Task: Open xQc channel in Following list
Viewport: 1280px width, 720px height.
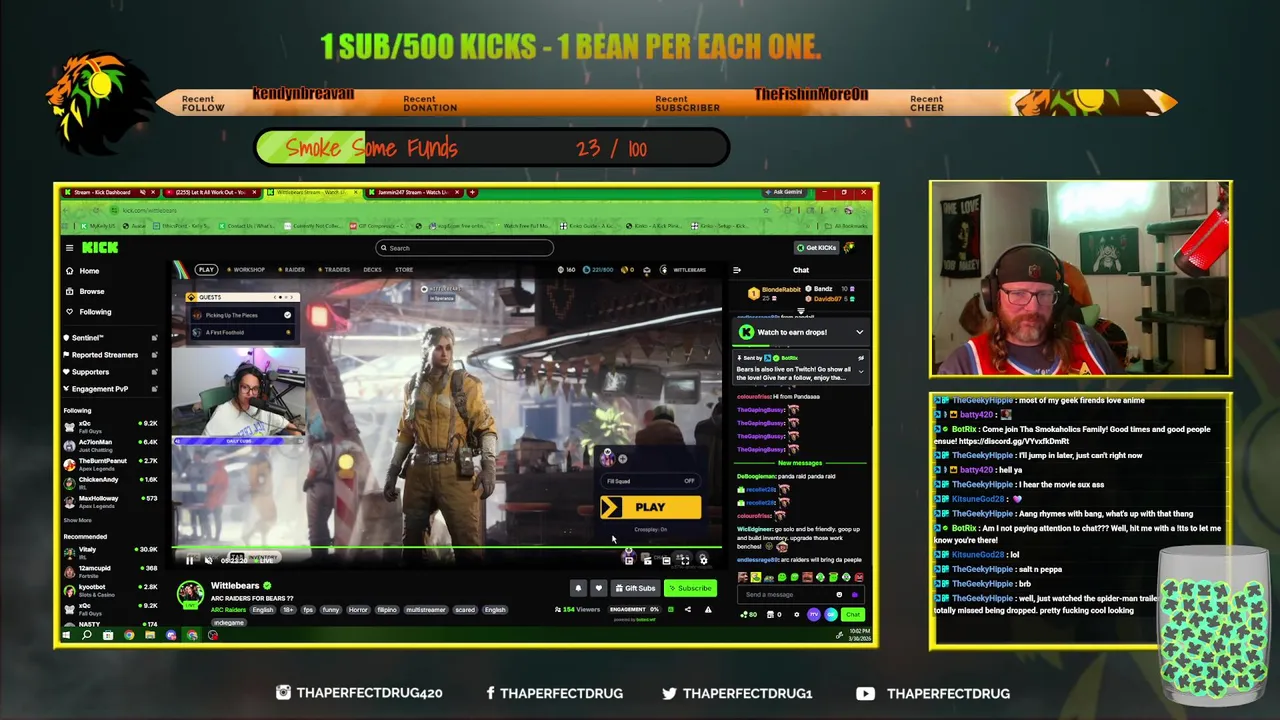Action: [110, 427]
